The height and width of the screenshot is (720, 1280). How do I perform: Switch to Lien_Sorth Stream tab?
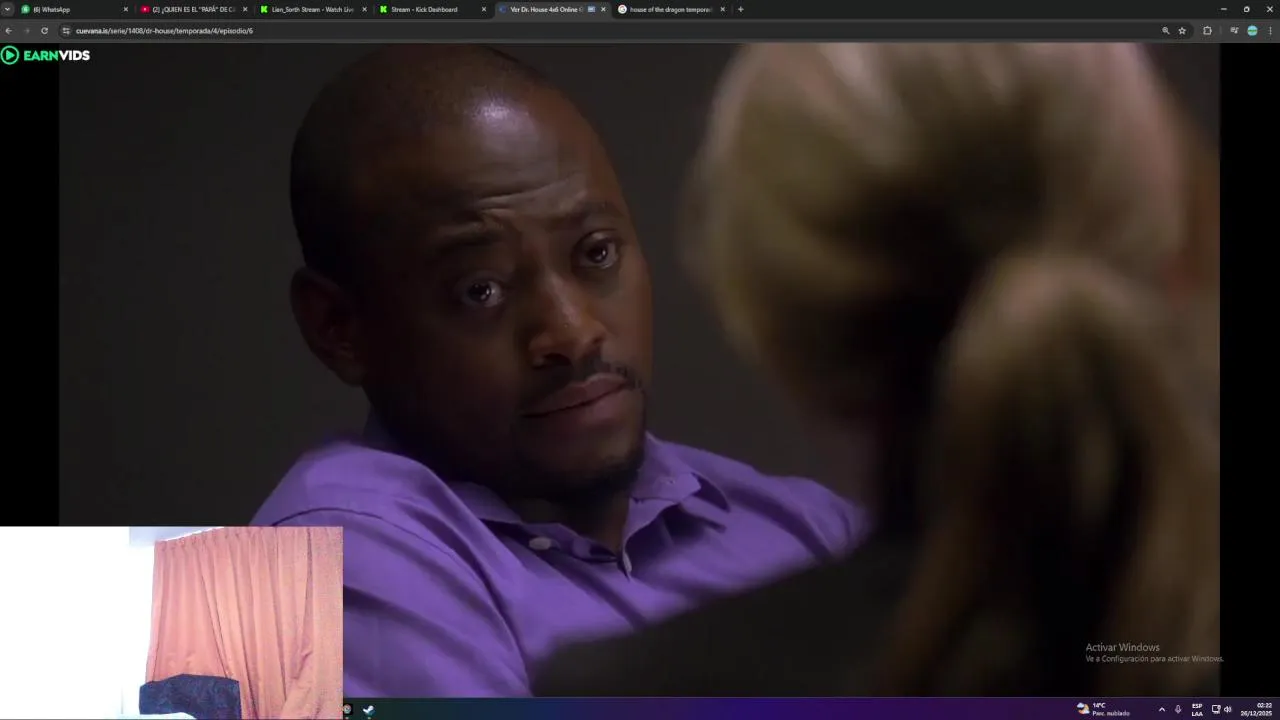[312, 9]
